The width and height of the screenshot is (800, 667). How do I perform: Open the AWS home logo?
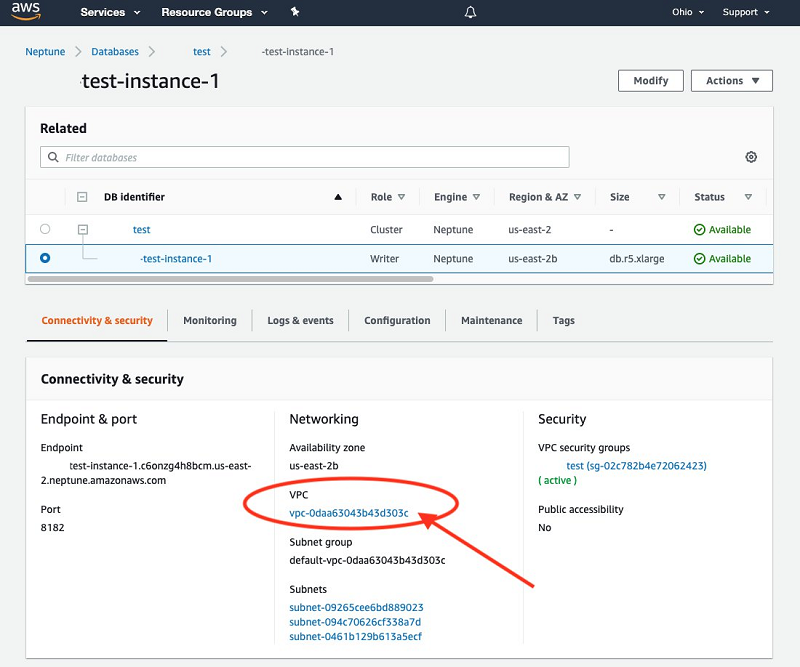[x=26, y=11]
